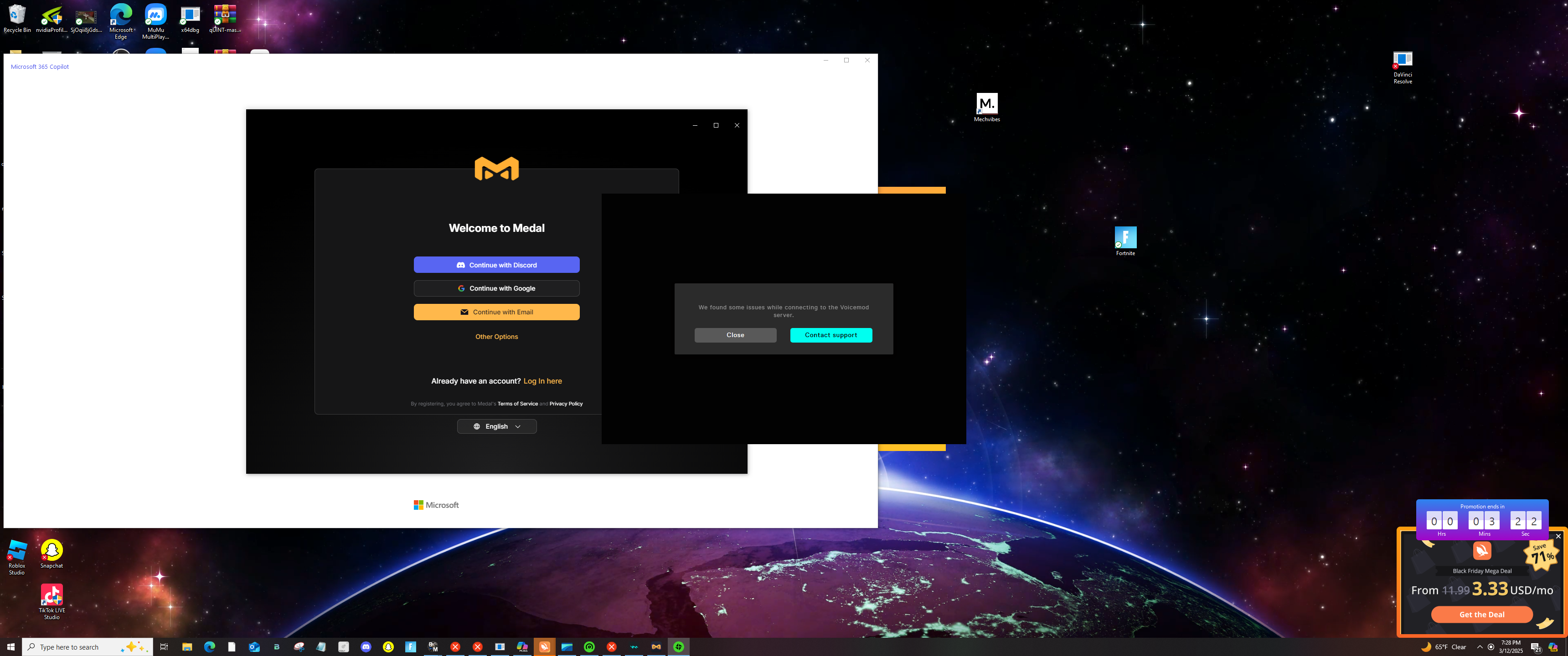Launch Fortnite from the desktop icon
This screenshot has width=1568, height=656.
click(1125, 241)
